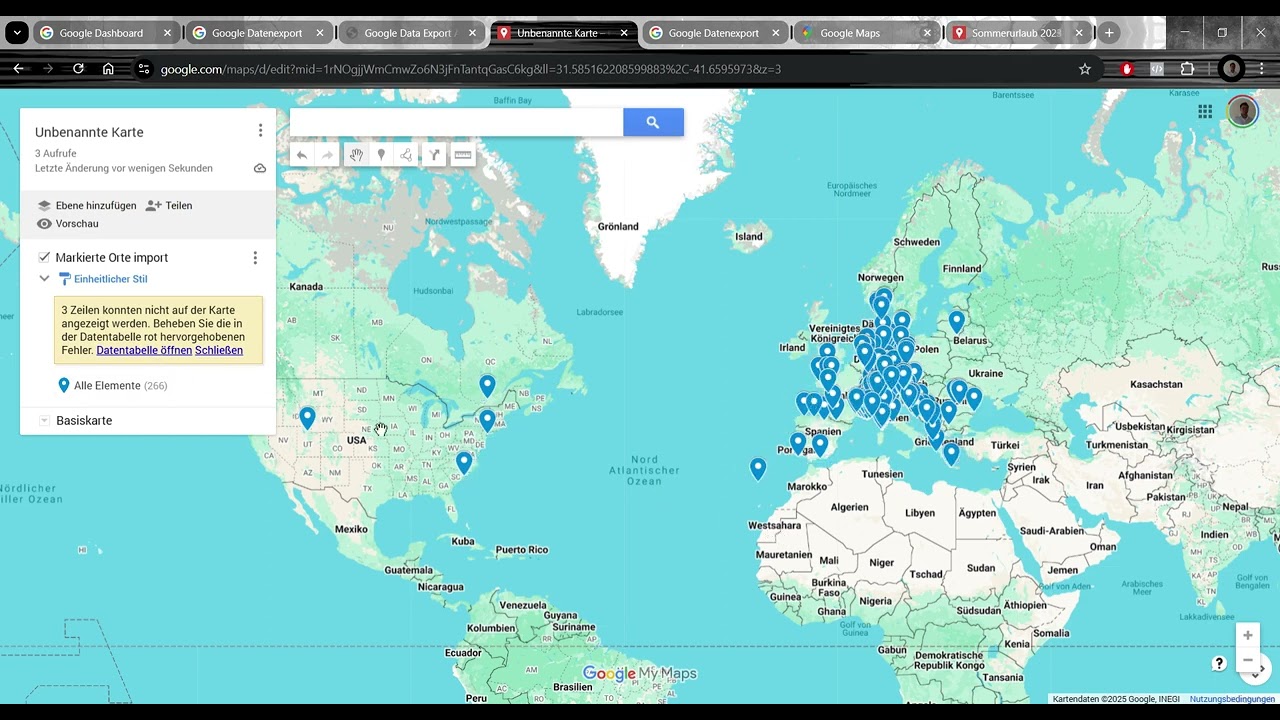The image size is (1280, 720).
Task: Click the code brackets extension icon
Action: (1157, 69)
